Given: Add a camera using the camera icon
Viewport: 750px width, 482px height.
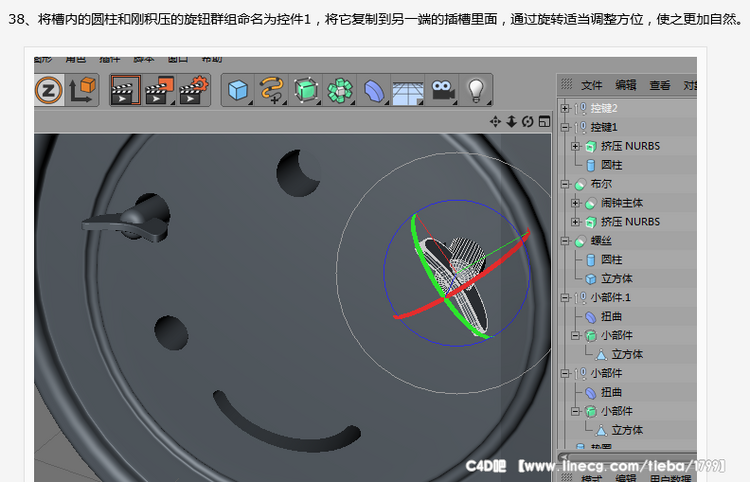Looking at the screenshot, I should (x=443, y=90).
